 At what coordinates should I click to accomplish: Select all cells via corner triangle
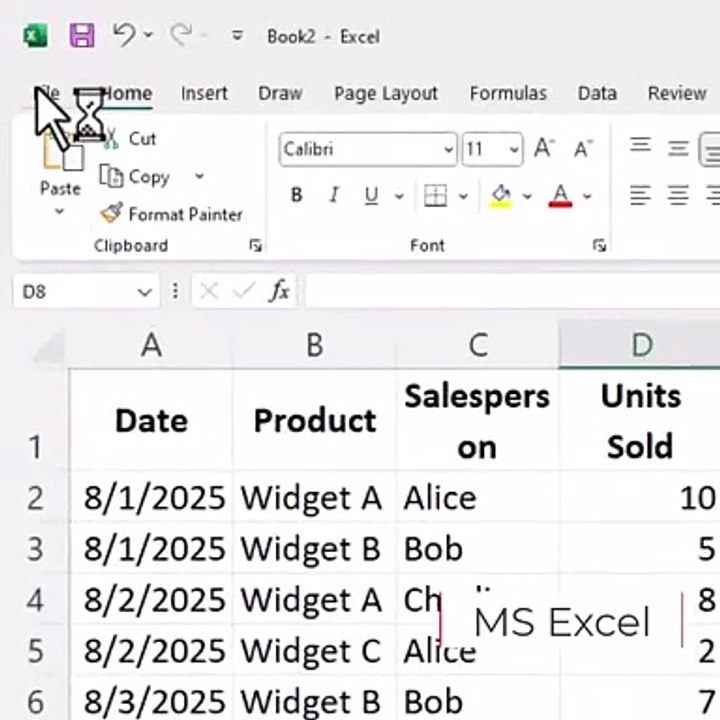point(48,347)
